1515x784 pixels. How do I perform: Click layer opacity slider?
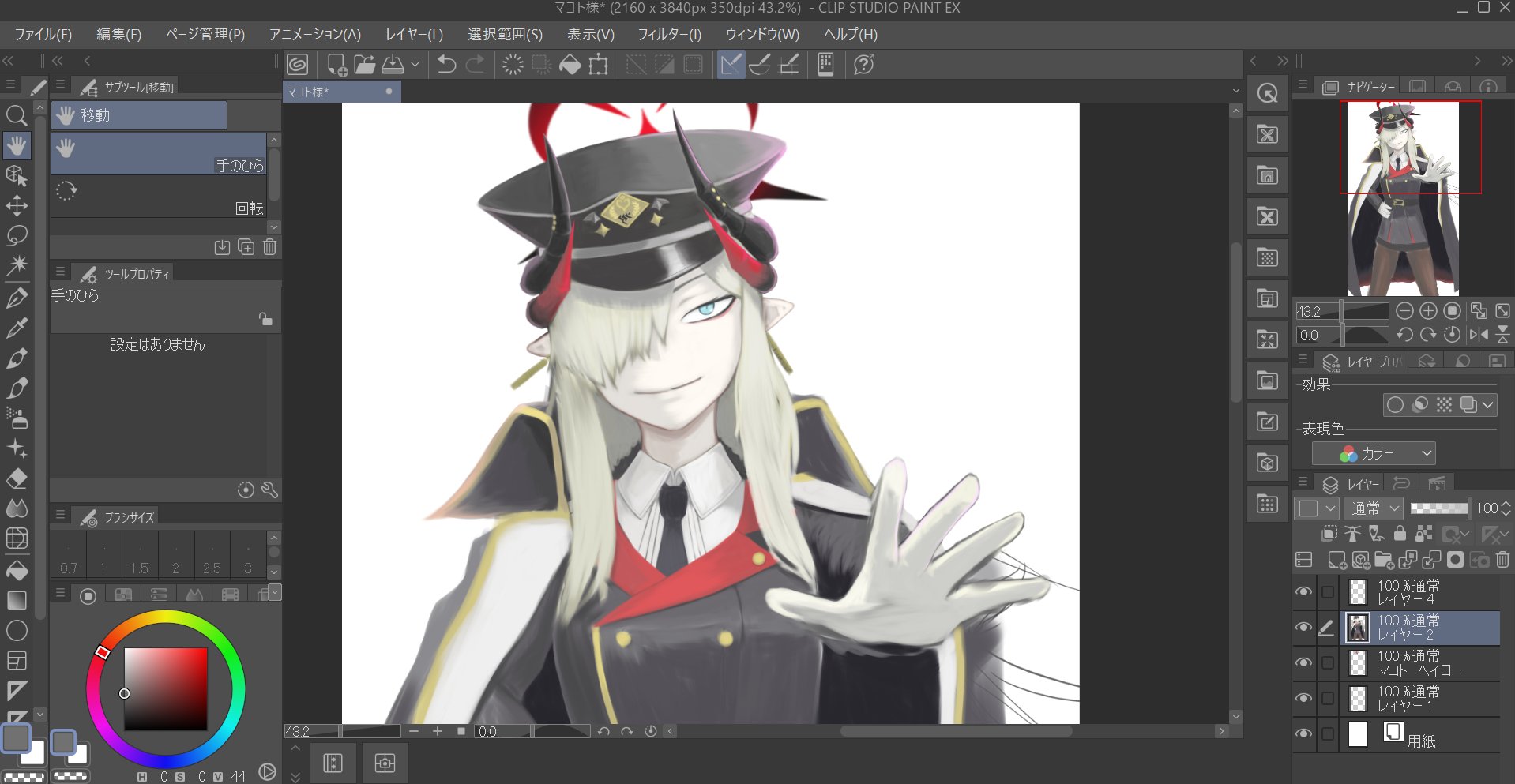[x=1439, y=508]
